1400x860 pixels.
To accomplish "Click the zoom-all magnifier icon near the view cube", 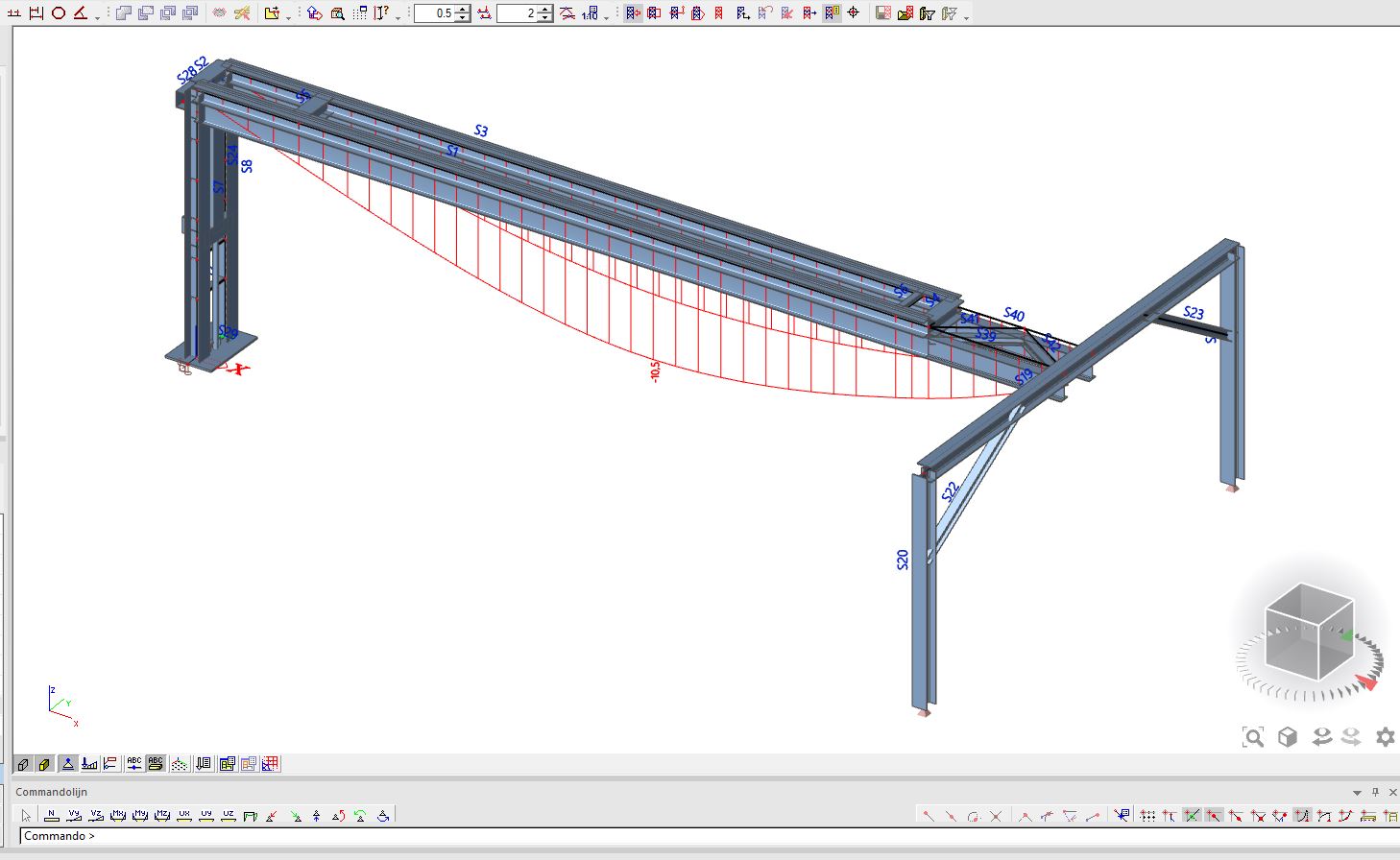I will tap(1252, 737).
